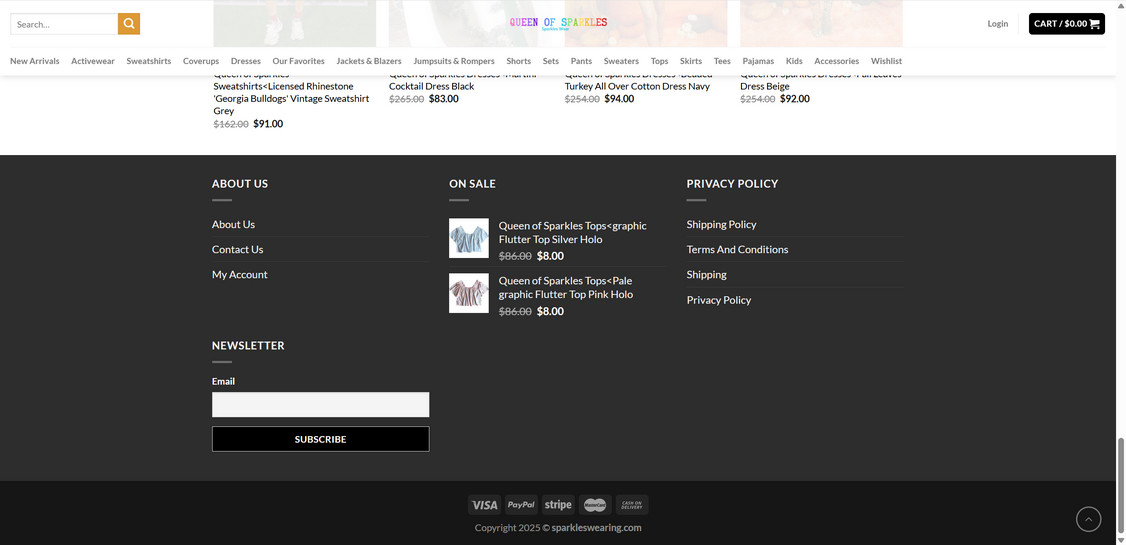Screen dimensions: 1126x545
Task: Open Dresses menu item
Action: tap(246, 61)
